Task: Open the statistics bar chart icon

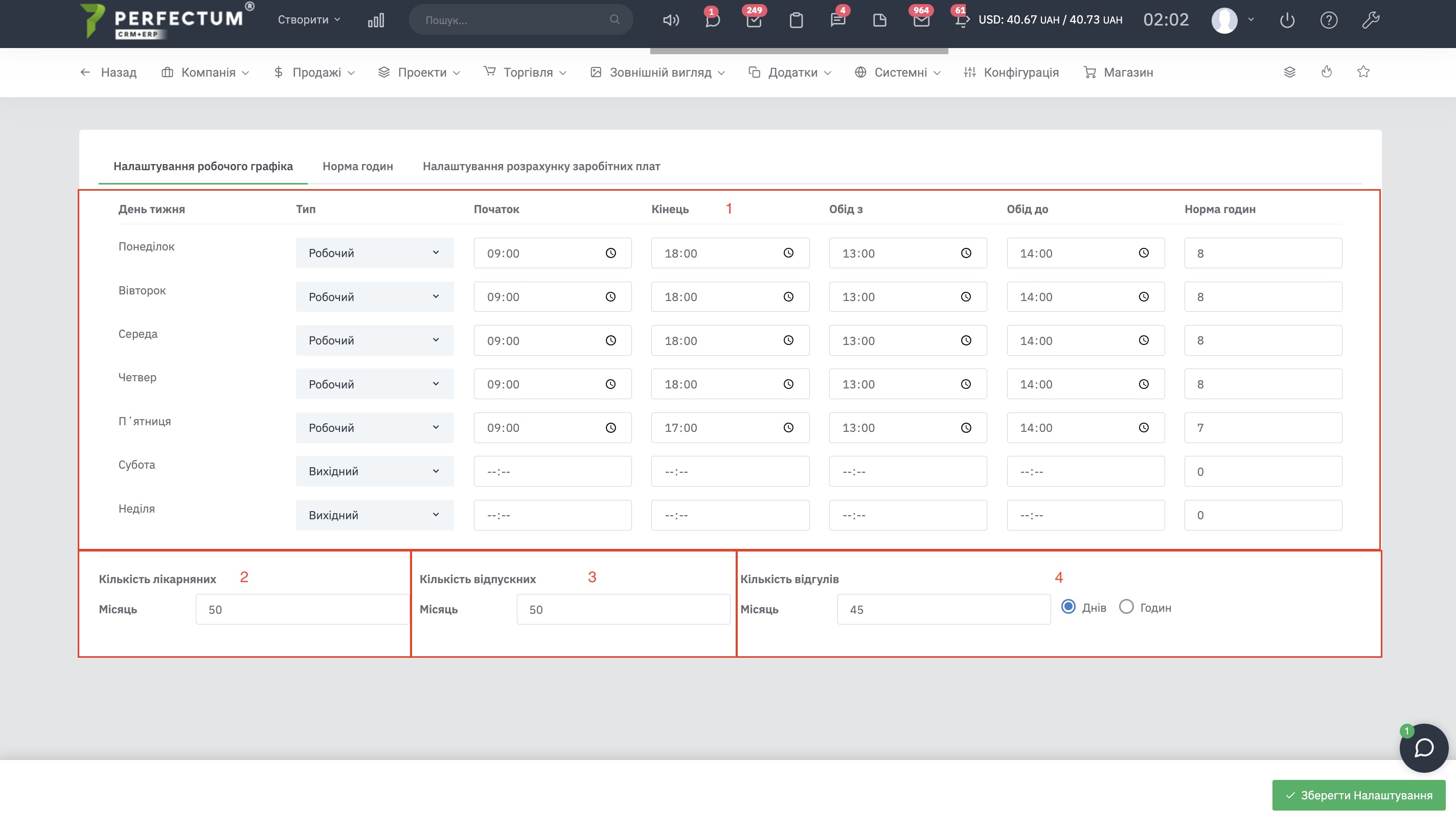Action: 376,20
